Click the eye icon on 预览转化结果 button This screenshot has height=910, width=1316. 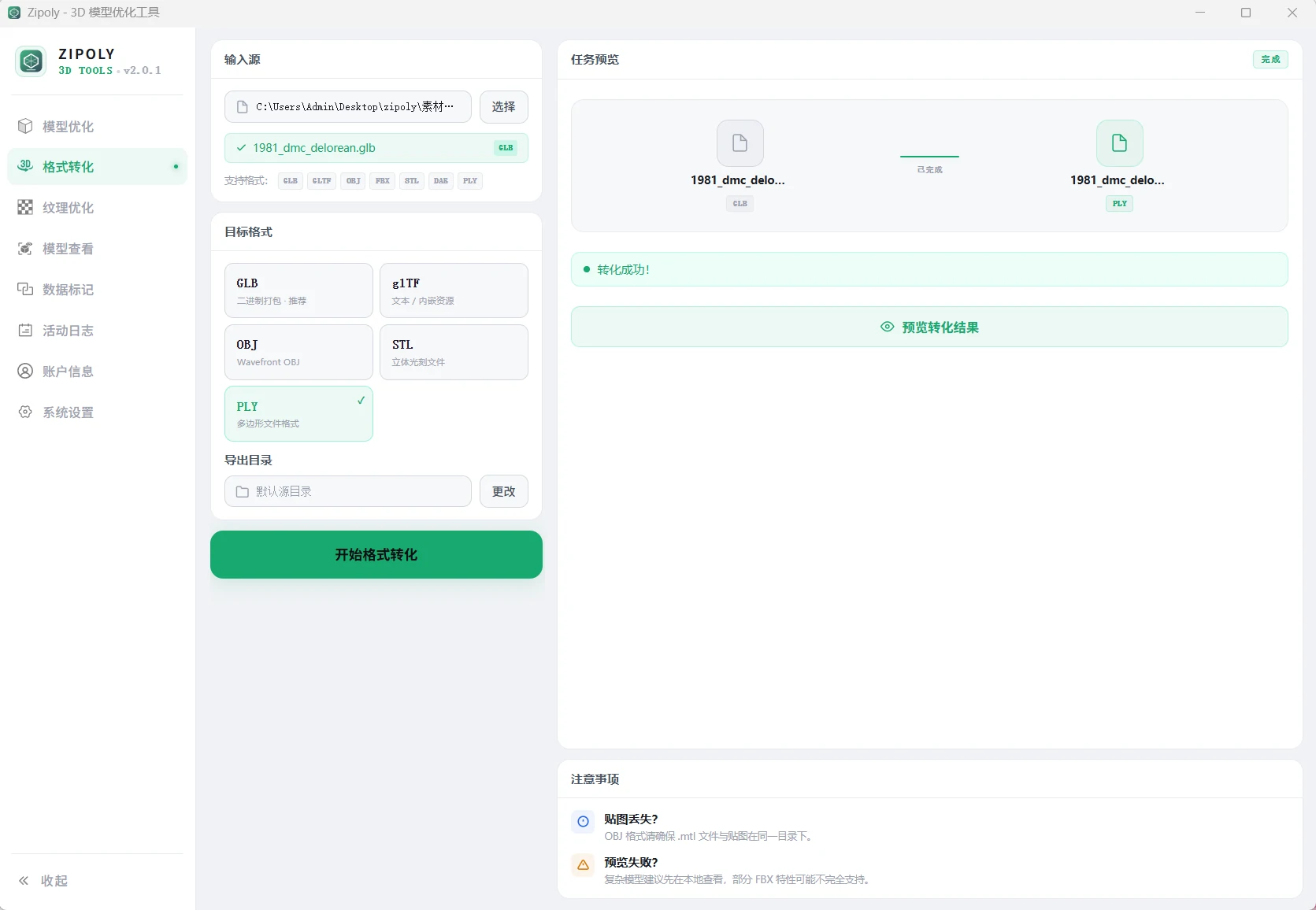[x=887, y=327]
